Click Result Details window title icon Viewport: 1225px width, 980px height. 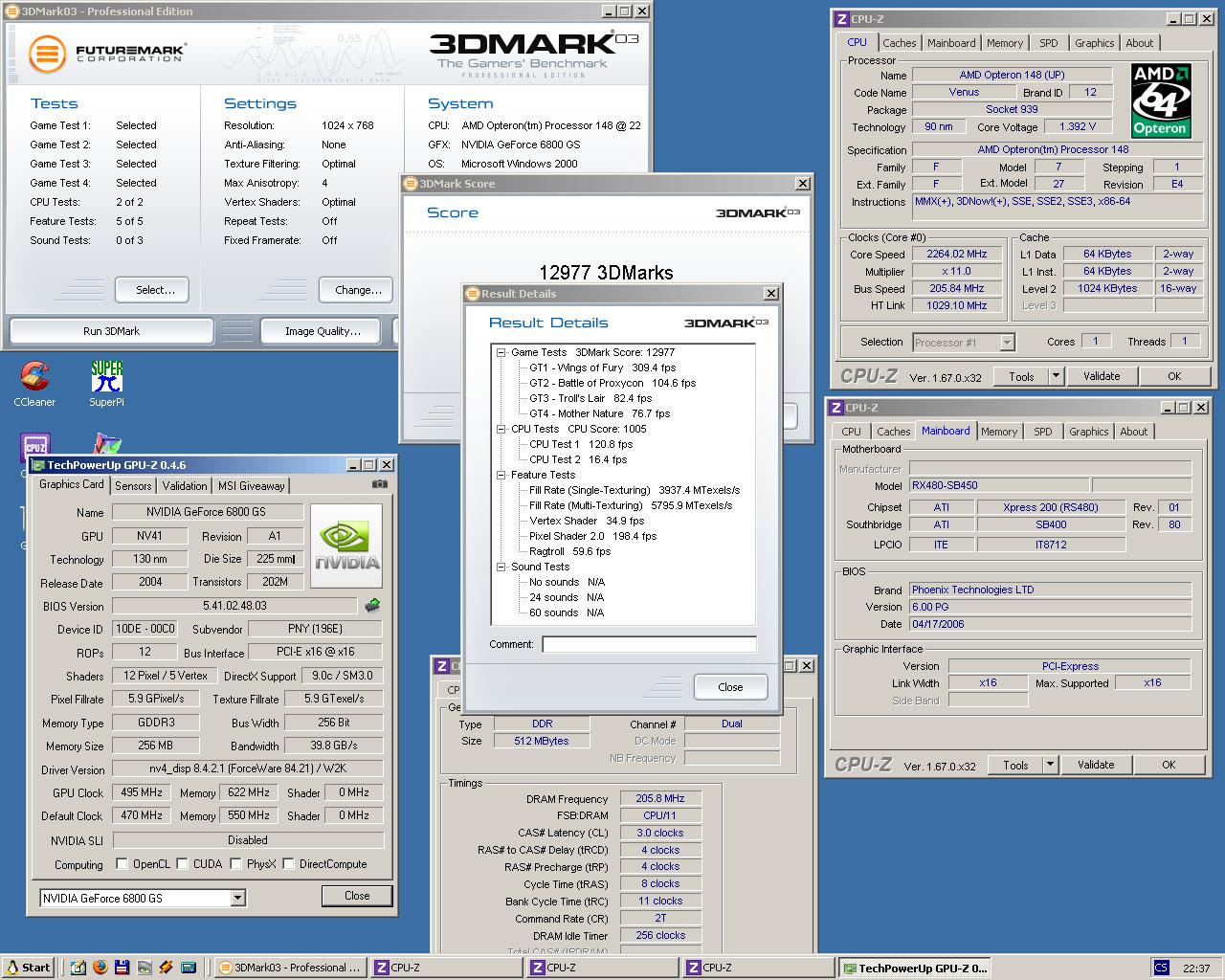pos(473,294)
